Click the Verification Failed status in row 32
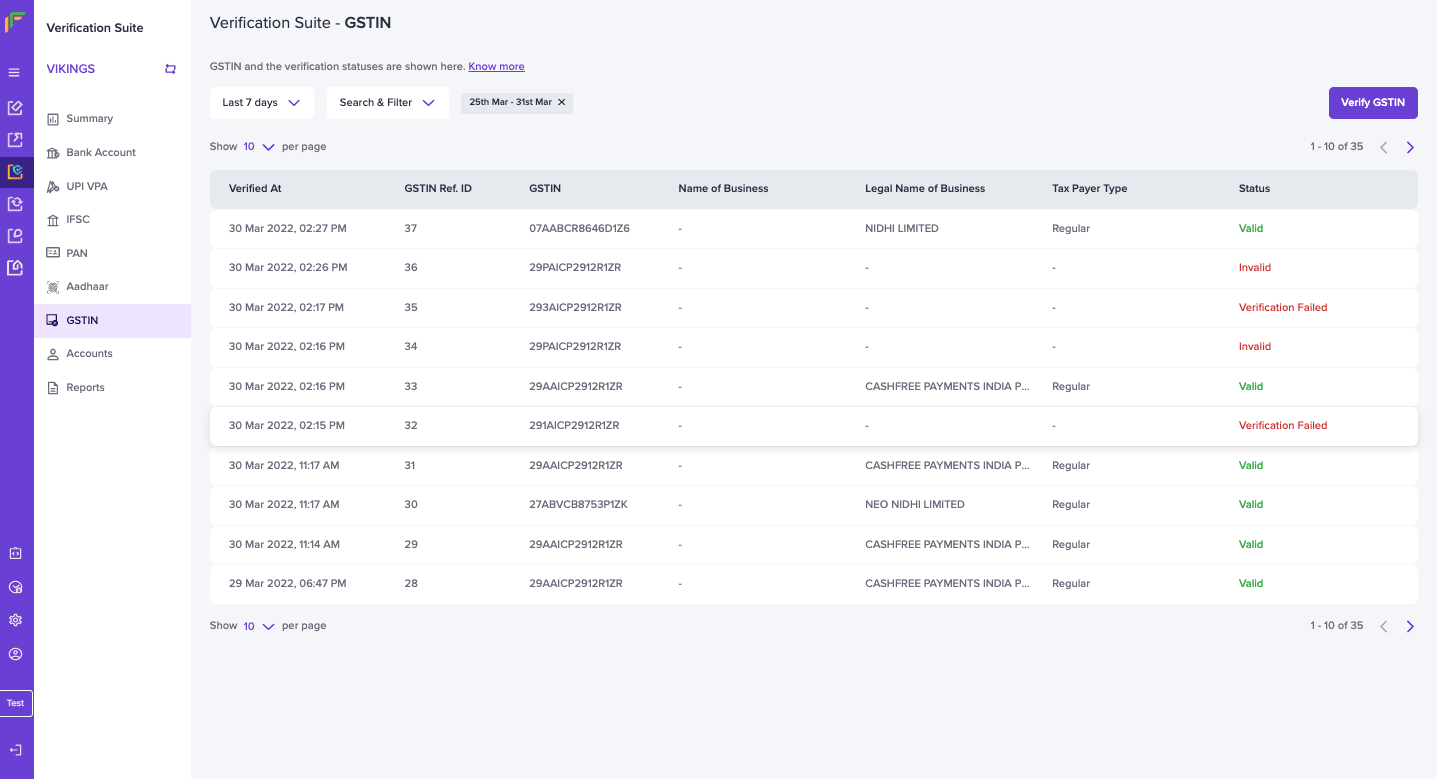The width and height of the screenshot is (1437, 779). pos(1283,426)
